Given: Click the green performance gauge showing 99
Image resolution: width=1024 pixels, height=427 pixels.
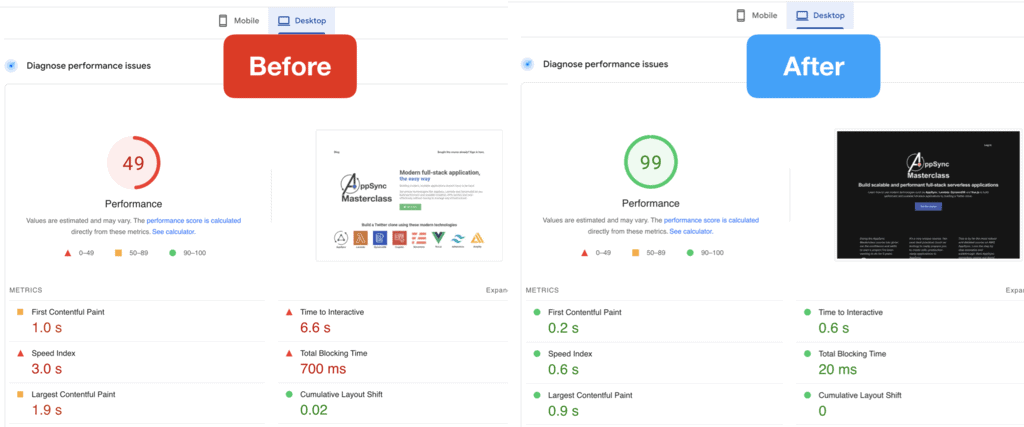Looking at the screenshot, I should (x=650, y=162).
